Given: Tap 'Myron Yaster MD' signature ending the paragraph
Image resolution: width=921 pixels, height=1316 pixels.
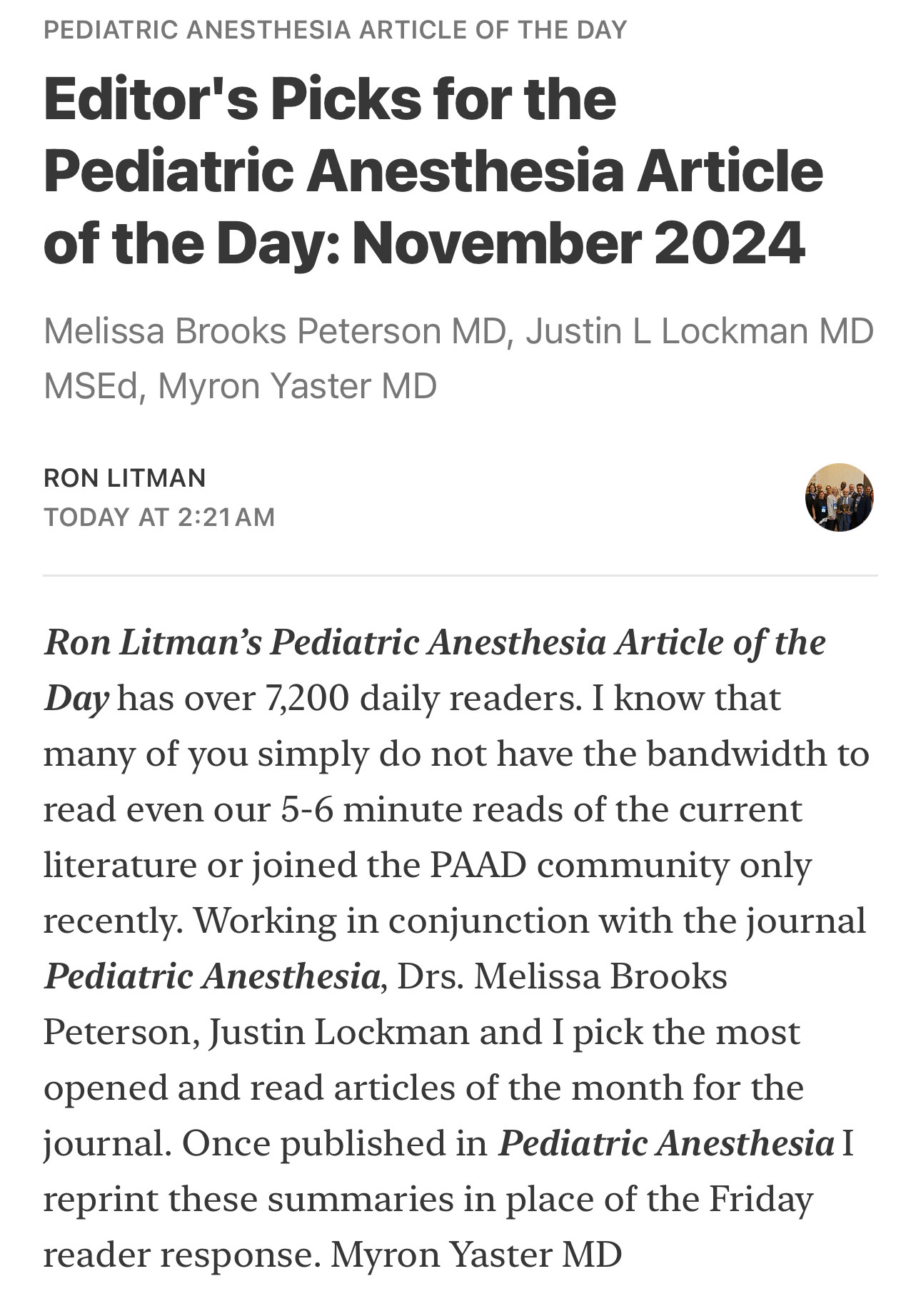Looking at the screenshot, I should [x=476, y=1255].
